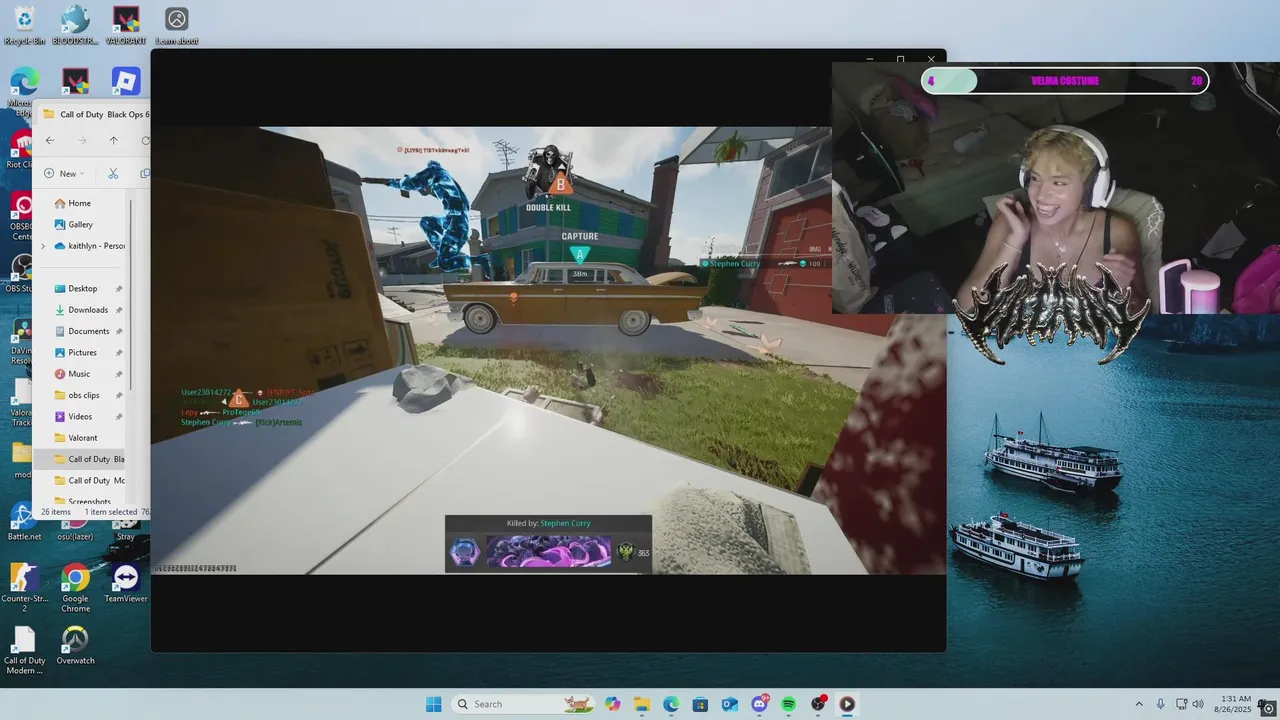1280x720 pixels.
Task: Go up one folder in File Explorer
Action: click(113, 140)
